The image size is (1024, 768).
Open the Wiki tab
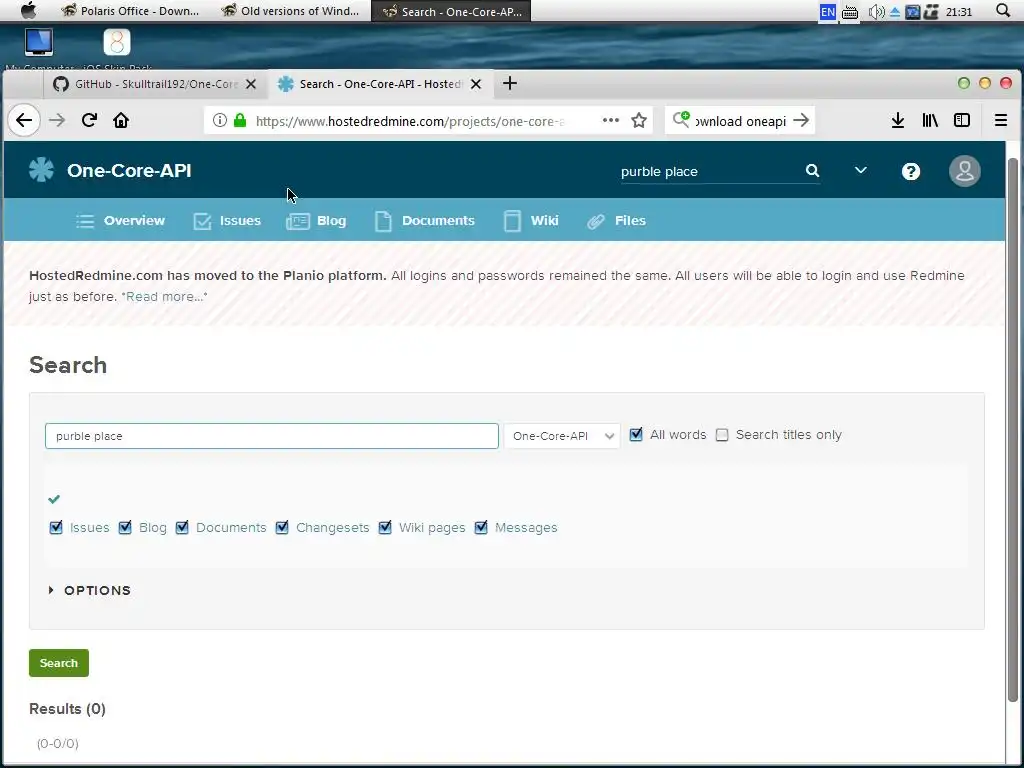tap(531, 221)
